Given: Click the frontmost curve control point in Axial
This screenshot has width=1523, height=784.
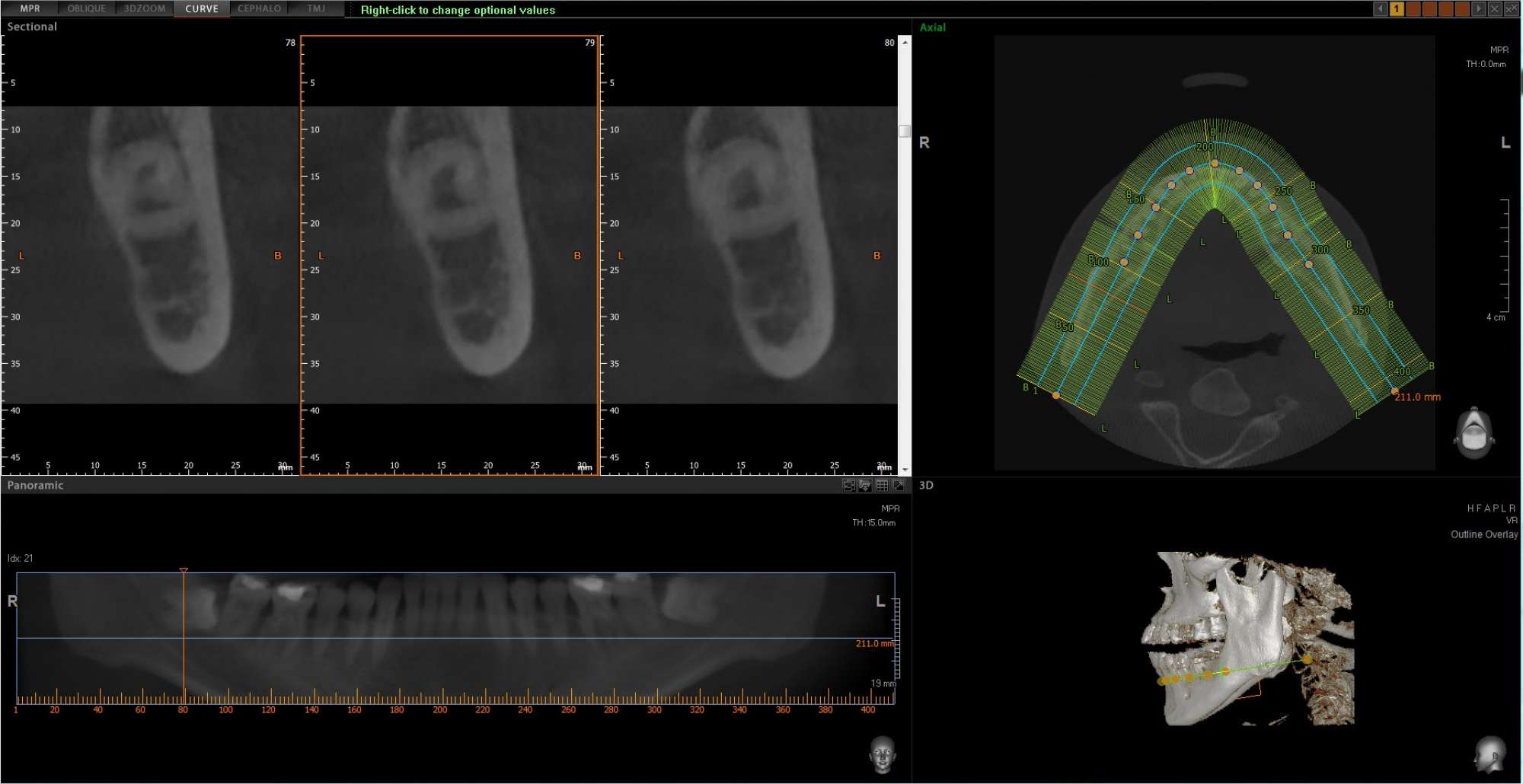Looking at the screenshot, I should (x=1215, y=164).
